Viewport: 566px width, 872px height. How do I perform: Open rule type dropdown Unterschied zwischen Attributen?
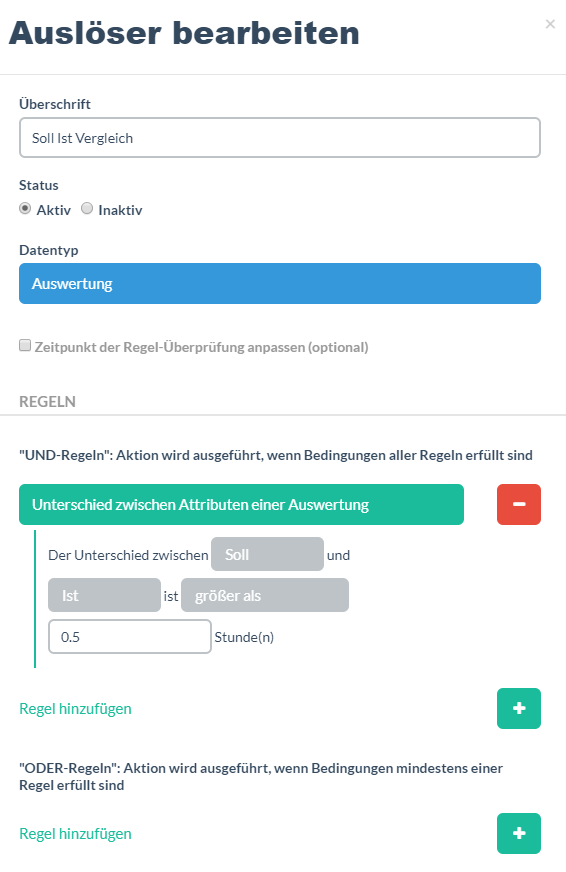coord(241,504)
